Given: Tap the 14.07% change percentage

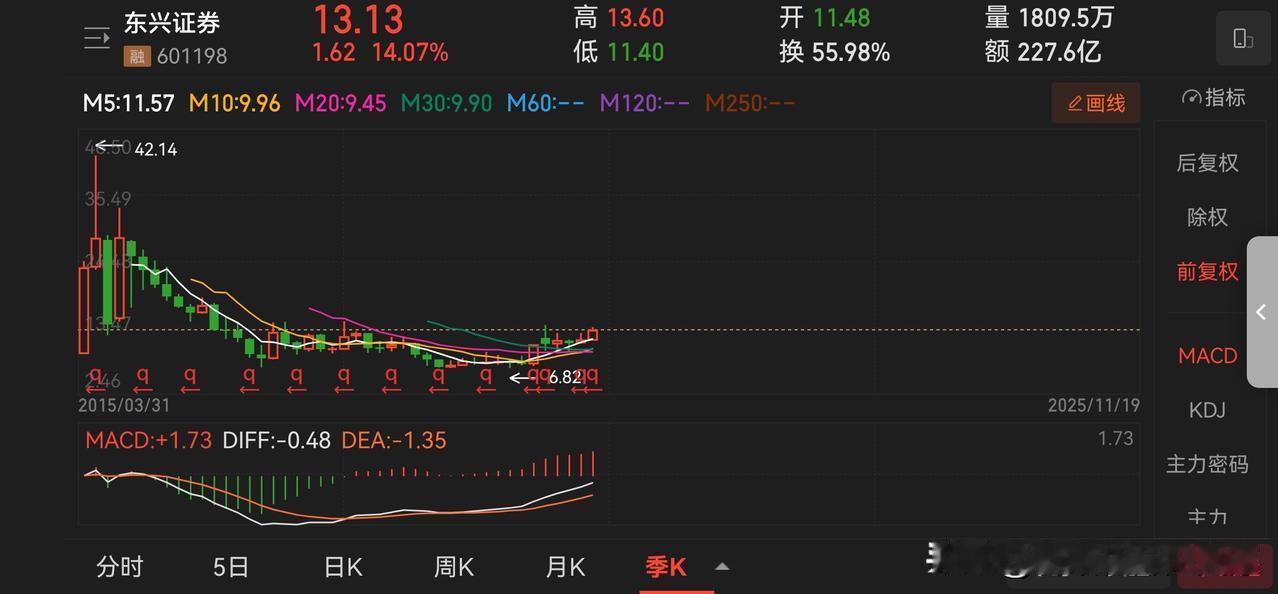Looking at the screenshot, I should click(x=410, y=52).
